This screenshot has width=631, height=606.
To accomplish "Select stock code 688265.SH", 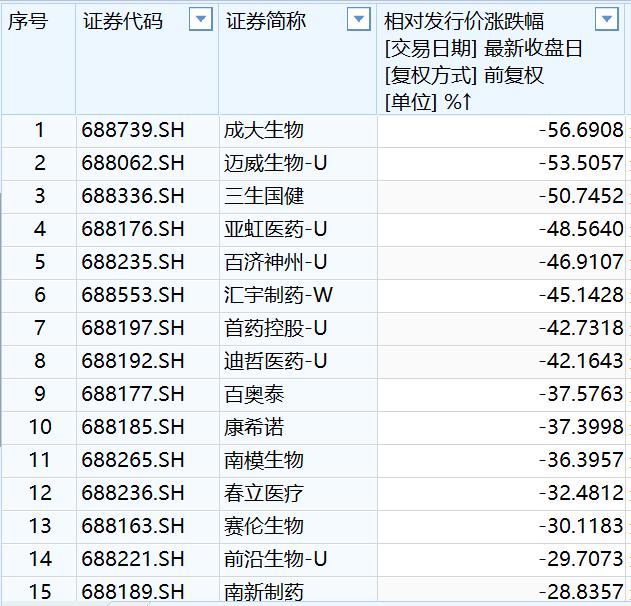I will [133, 460].
